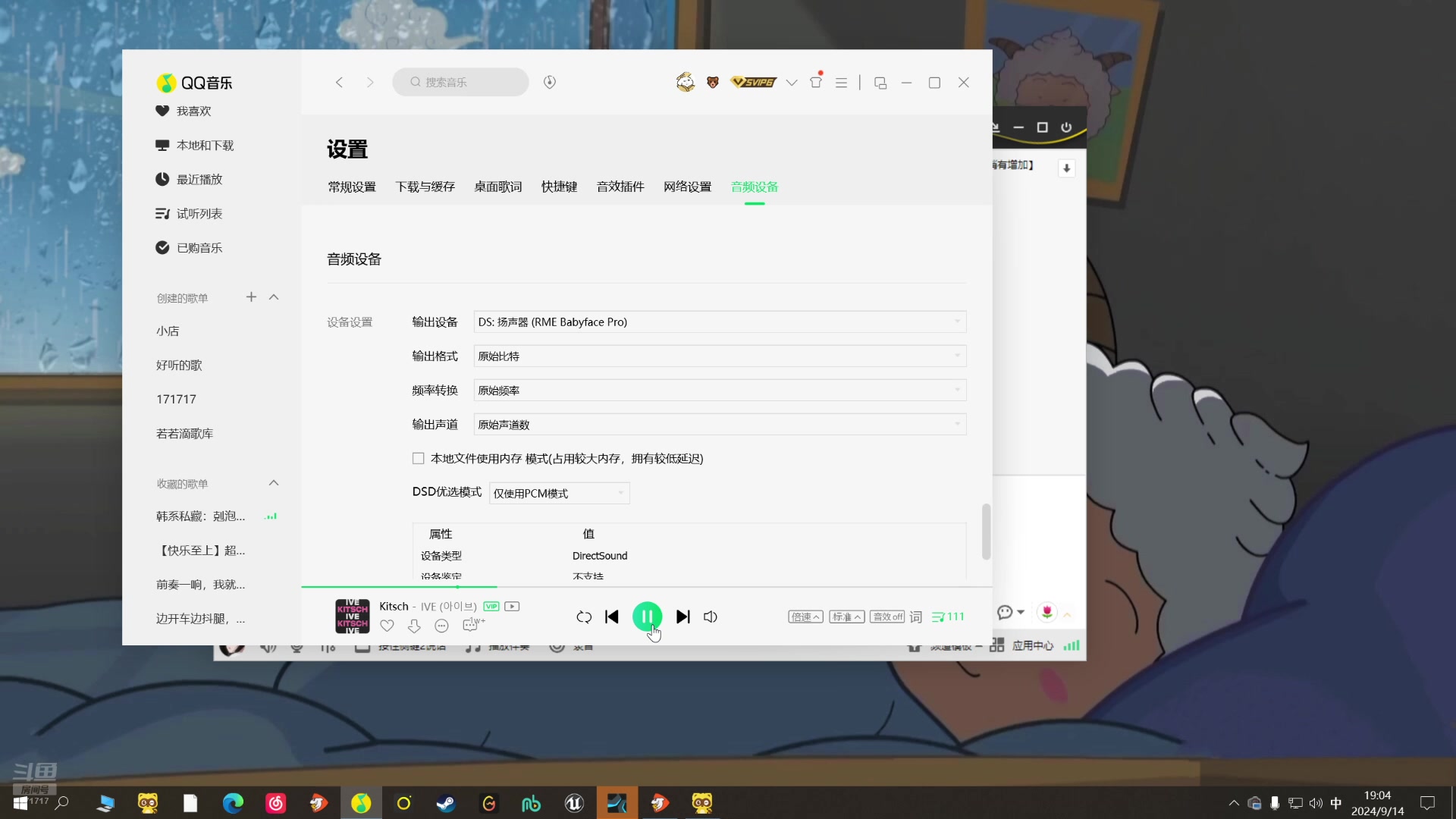Expand the account dropdown chevron
The height and width of the screenshot is (819, 1456).
(792, 83)
